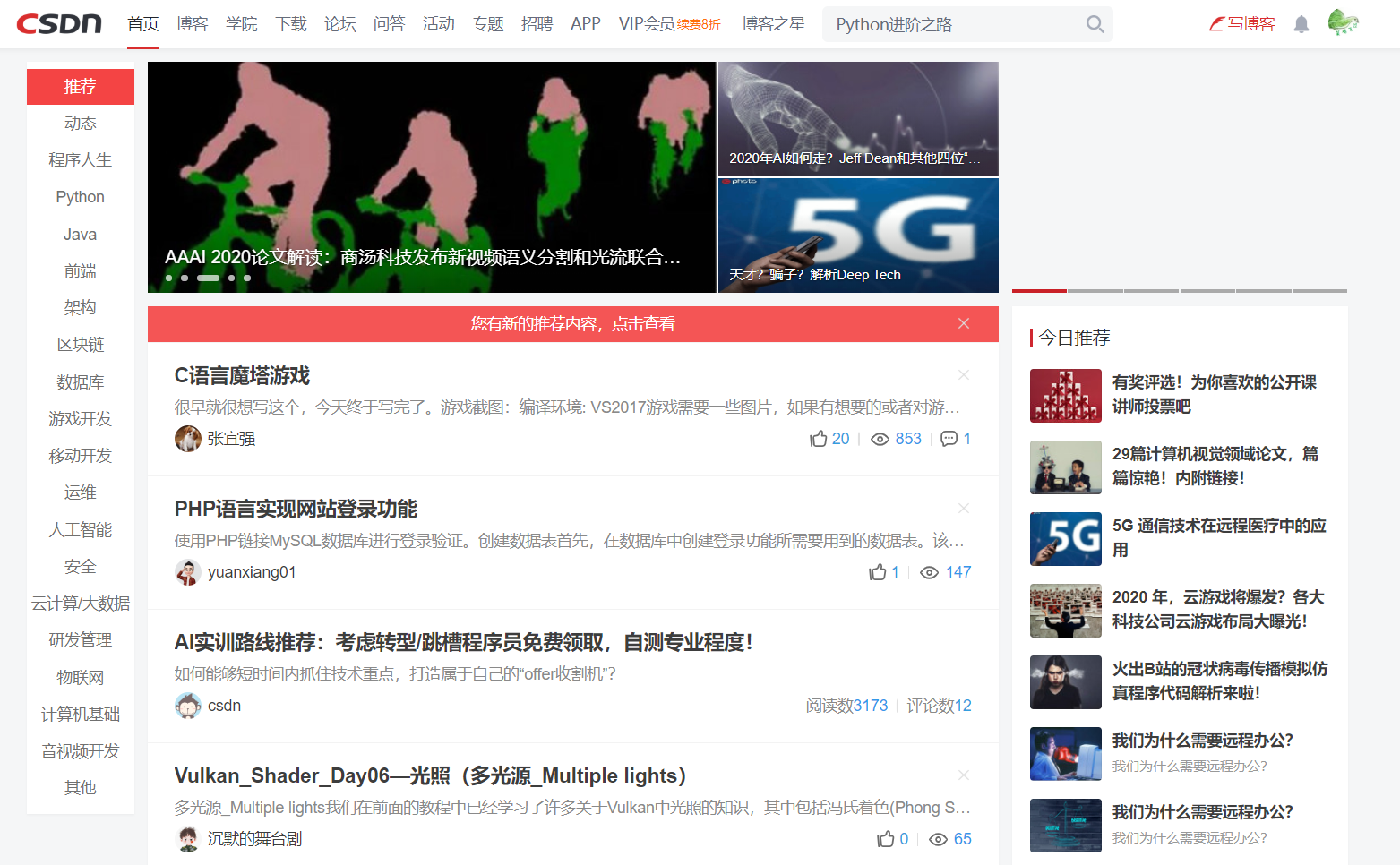The image size is (1400, 865).
Task: Click 您有新的推荐内容，点击查看 banner text
Action: 573,324
